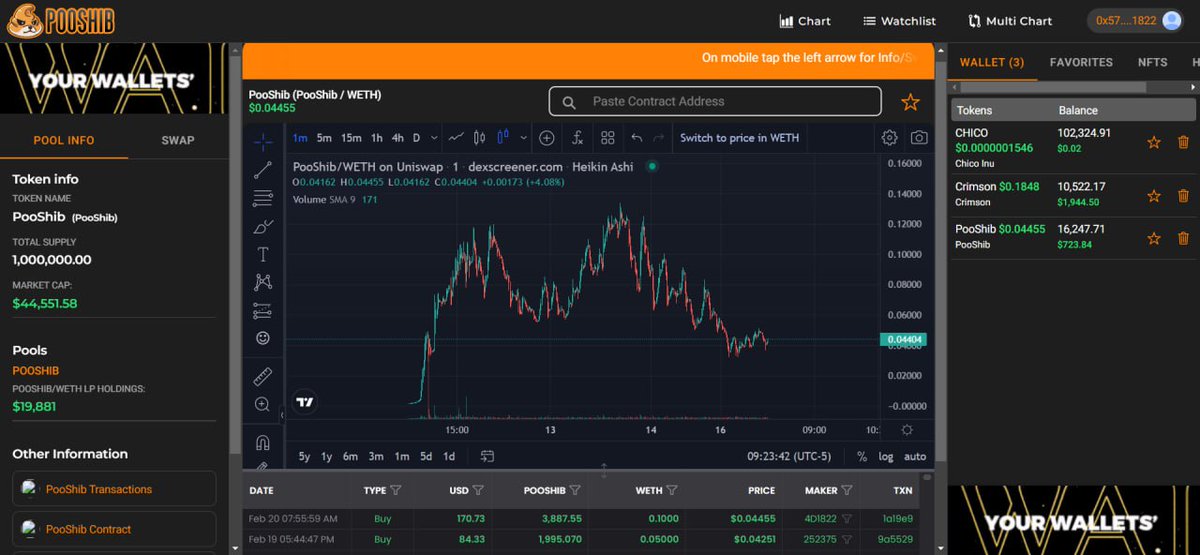This screenshot has height=555, width=1200.
Task: Open PooShib Contract link
Action: point(114,529)
